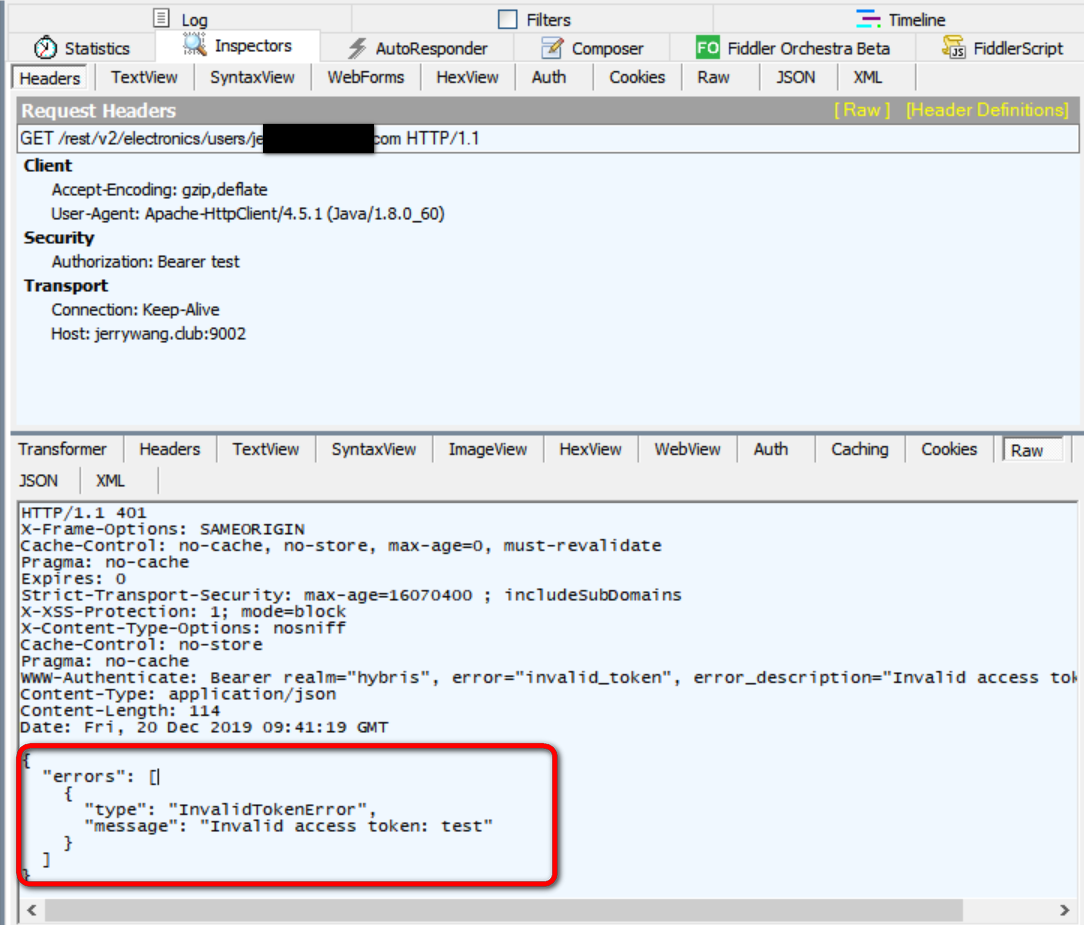The image size is (1084, 925).
Task: Open request XML inspector tab
Action: coord(868,77)
